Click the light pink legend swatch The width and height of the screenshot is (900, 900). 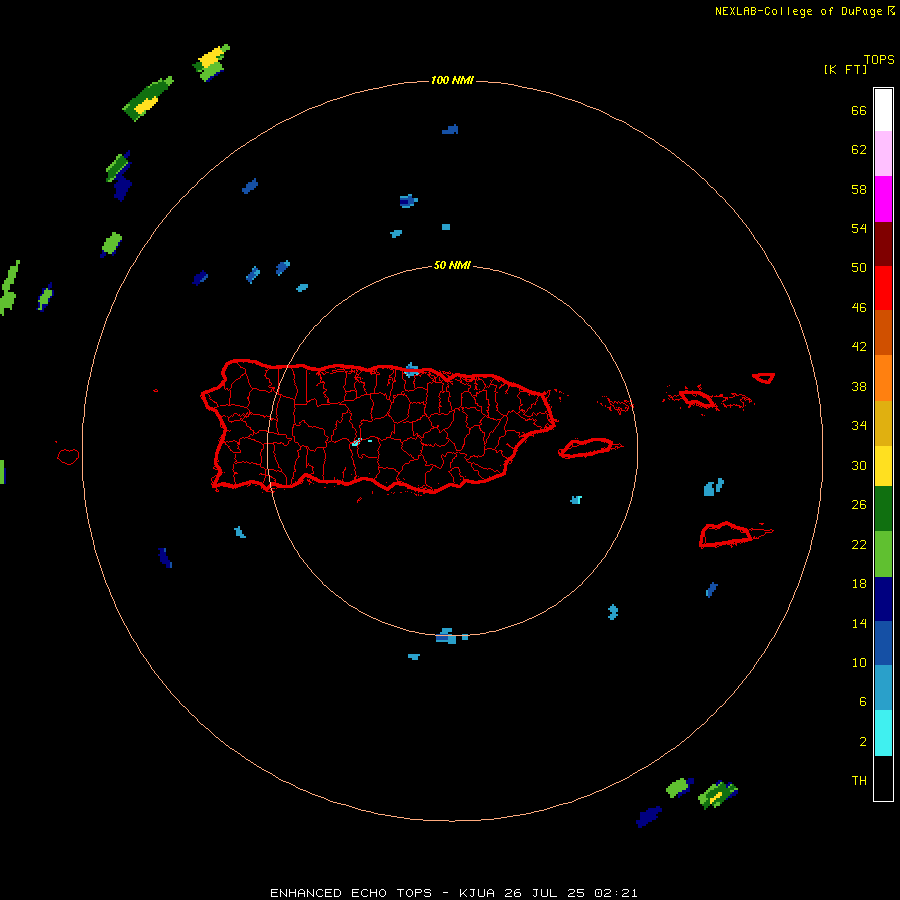[x=883, y=153]
